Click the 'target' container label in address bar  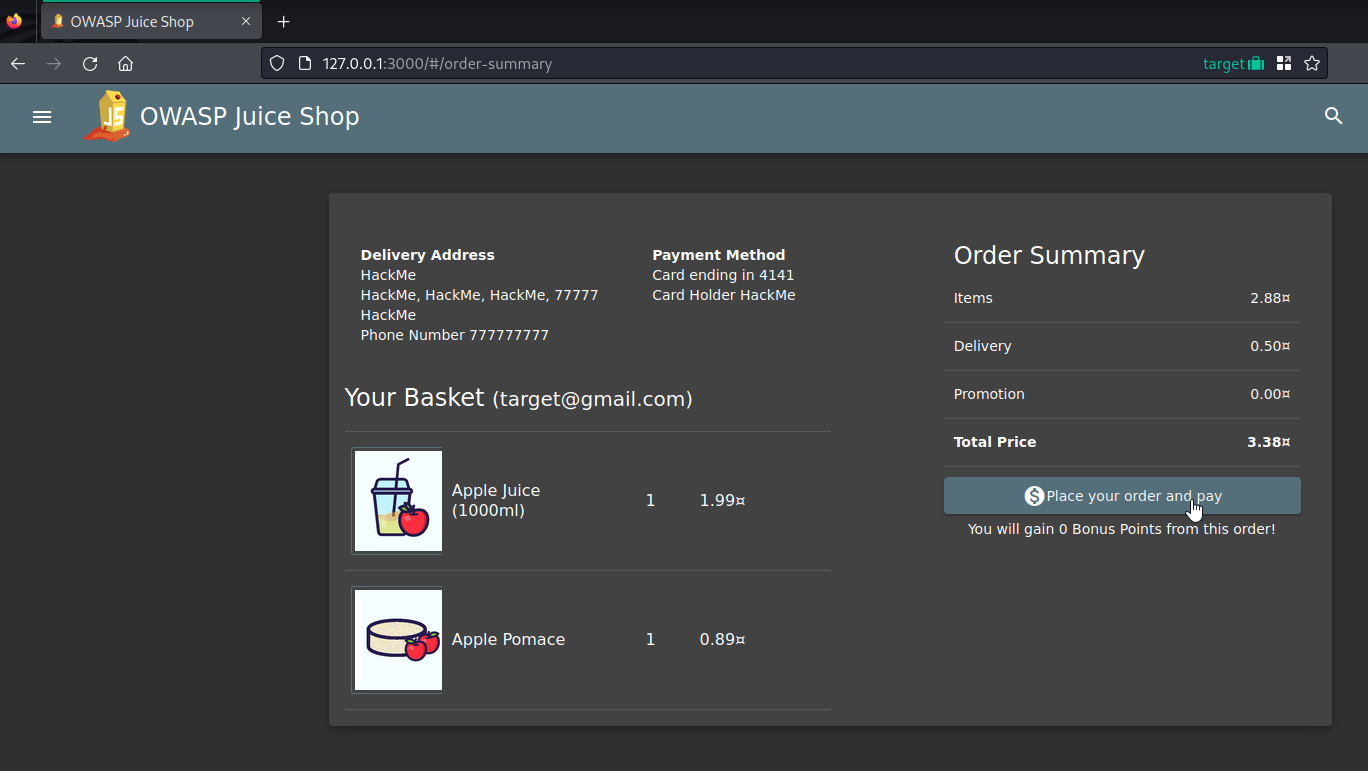[1223, 64]
